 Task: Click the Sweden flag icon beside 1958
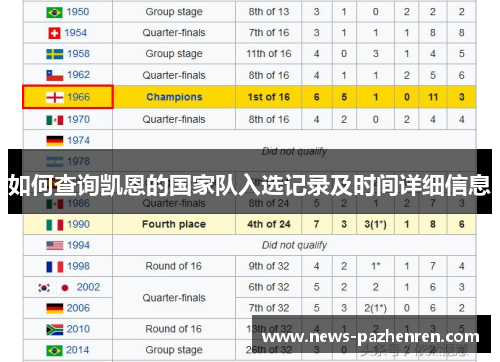coord(54,54)
